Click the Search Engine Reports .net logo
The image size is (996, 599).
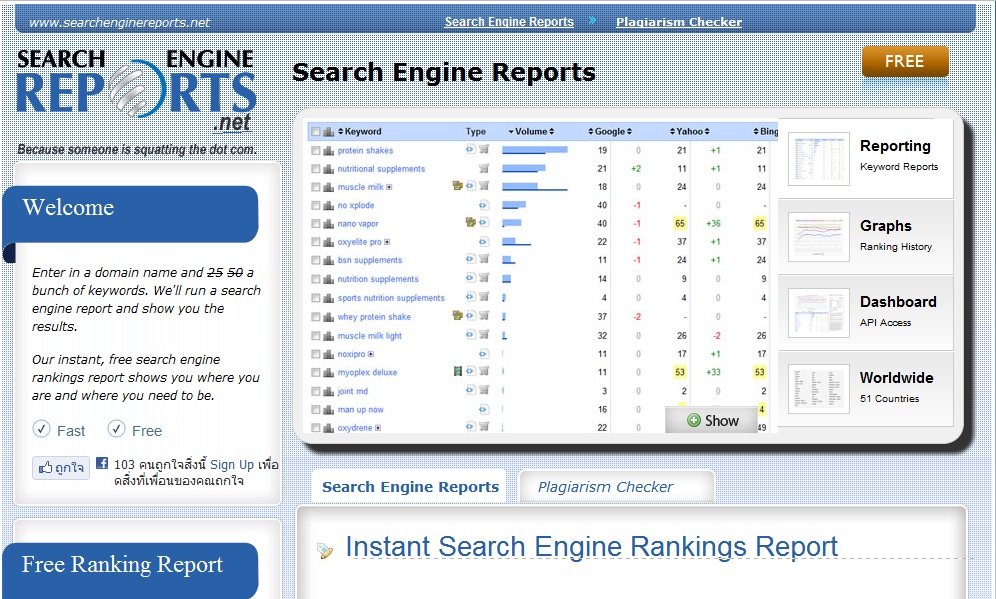coord(137,90)
